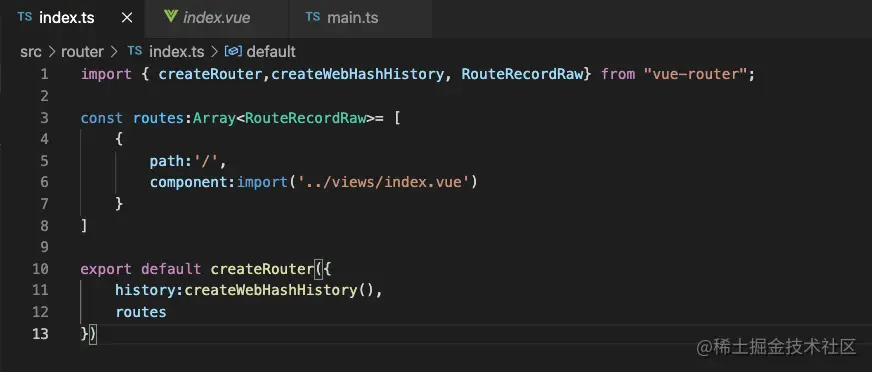The height and width of the screenshot is (372, 872).
Task: Click line number 13 in the gutter
Action: [40, 334]
